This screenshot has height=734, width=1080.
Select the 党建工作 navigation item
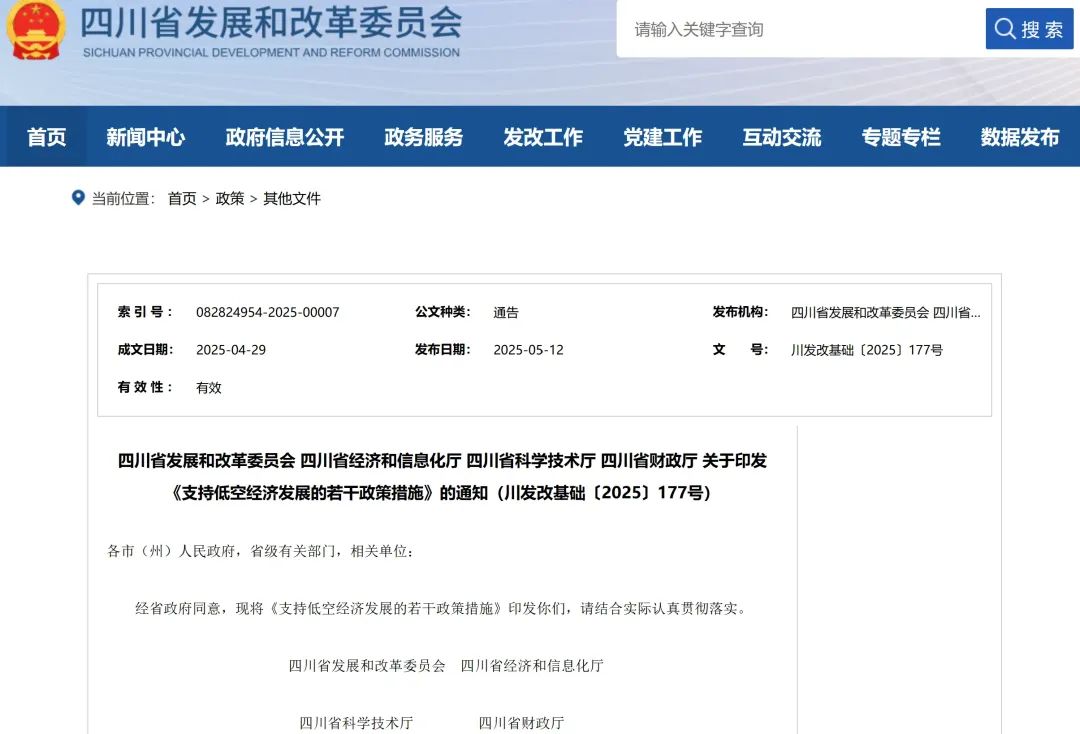coord(663,137)
